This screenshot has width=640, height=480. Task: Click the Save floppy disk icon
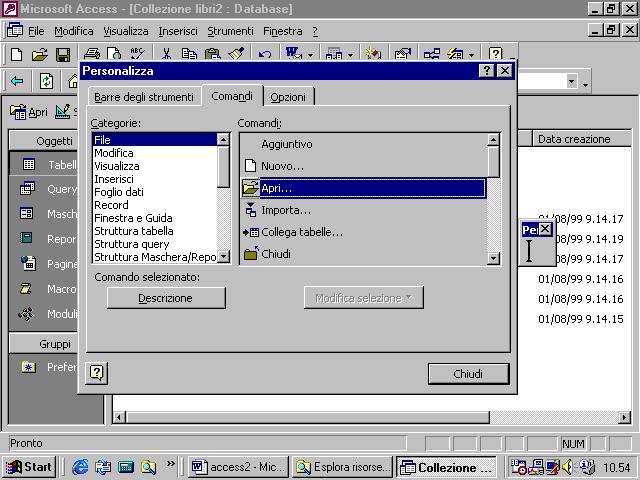pos(63,54)
